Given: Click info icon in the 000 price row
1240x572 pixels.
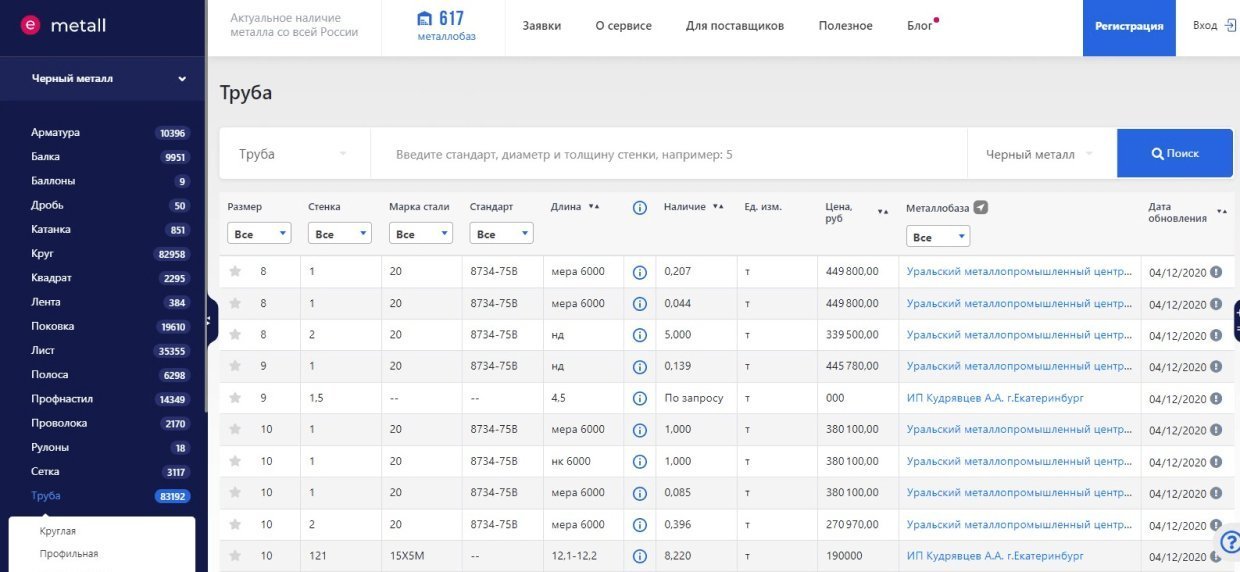Looking at the screenshot, I should coord(640,398).
